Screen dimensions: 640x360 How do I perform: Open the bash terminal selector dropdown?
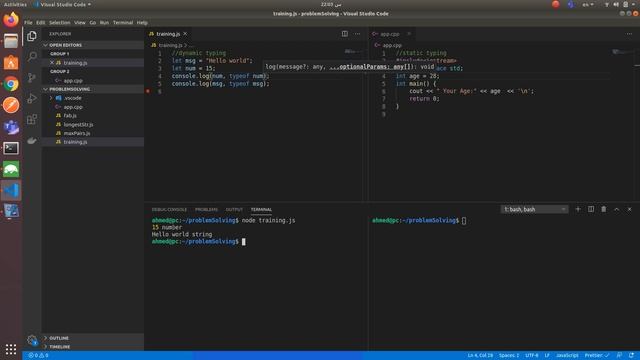[534, 209]
